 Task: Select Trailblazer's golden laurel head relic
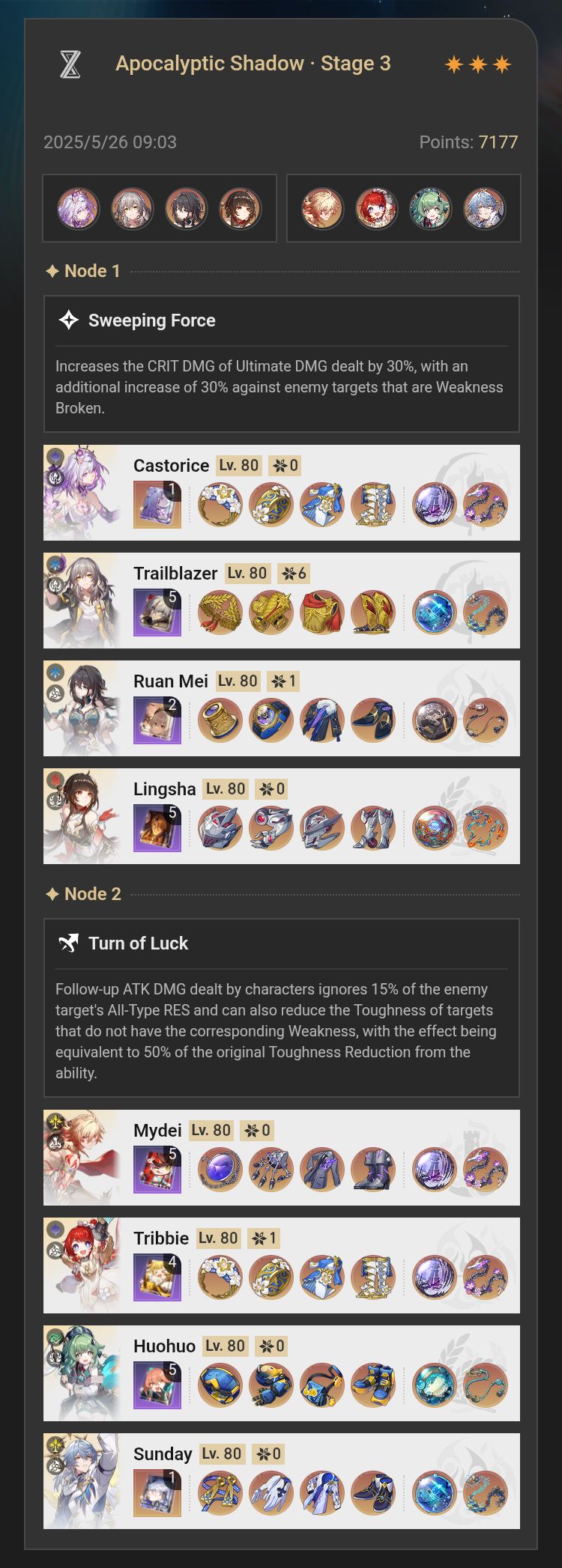[220, 613]
